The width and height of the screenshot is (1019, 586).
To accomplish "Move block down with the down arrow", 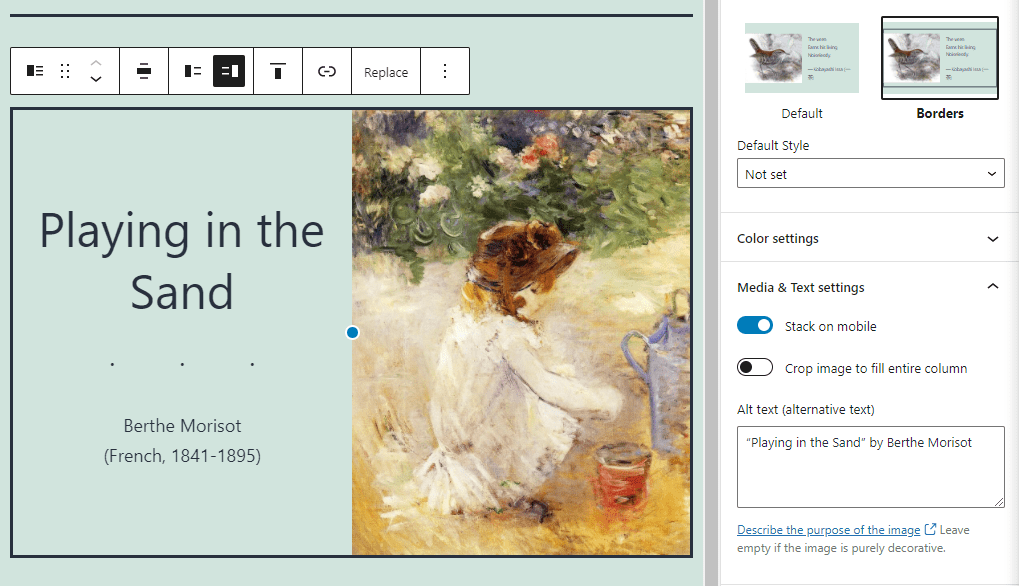I will click(96, 80).
